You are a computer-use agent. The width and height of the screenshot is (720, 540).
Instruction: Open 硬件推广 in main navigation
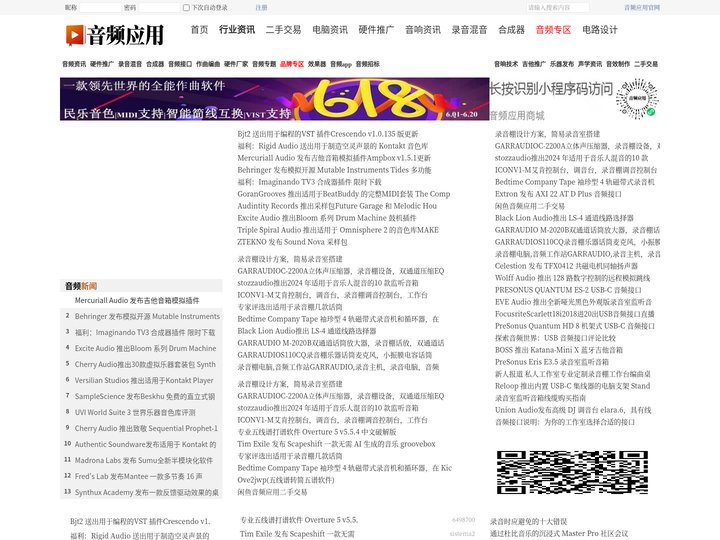tap(376, 30)
